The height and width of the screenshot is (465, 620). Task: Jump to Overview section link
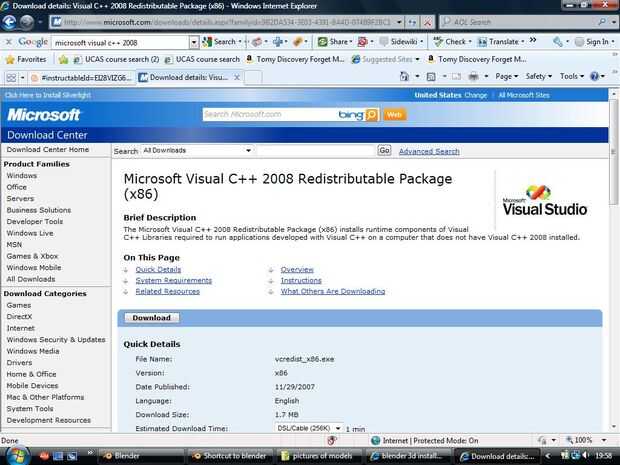[297, 269]
